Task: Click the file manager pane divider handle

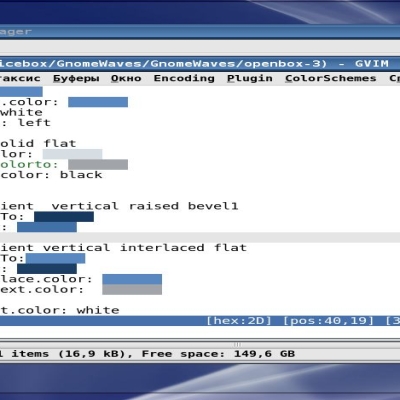Action: (x=237, y=344)
